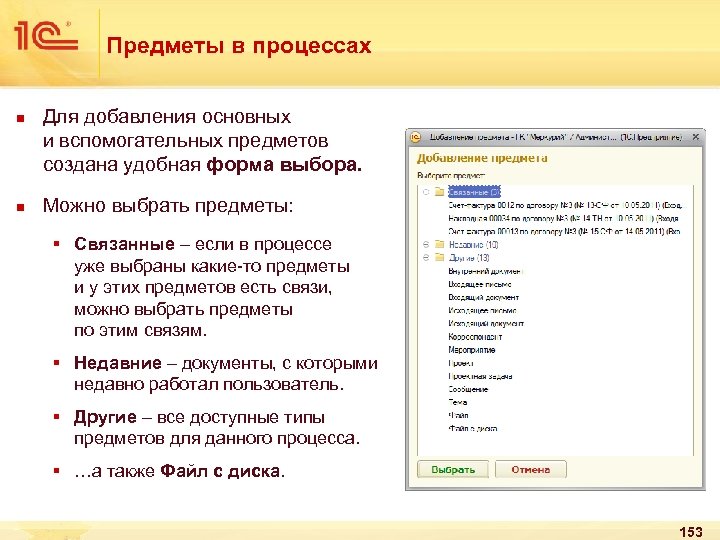Choose Входящий документ item
Viewport: 720px width, 540px height.
[x=484, y=297]
